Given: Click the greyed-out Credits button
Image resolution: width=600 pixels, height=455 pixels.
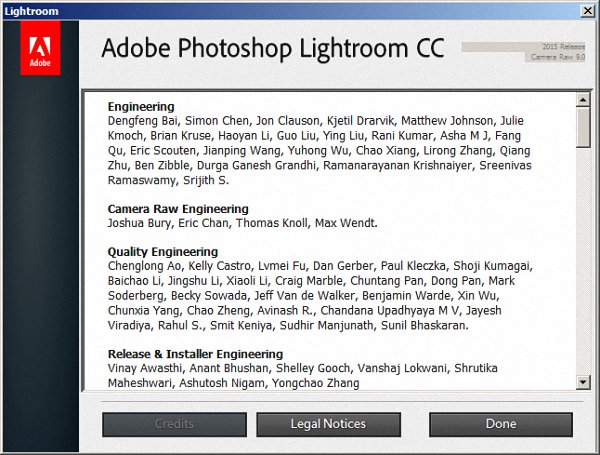Looking at the screenshot, I should click(174, 424).
